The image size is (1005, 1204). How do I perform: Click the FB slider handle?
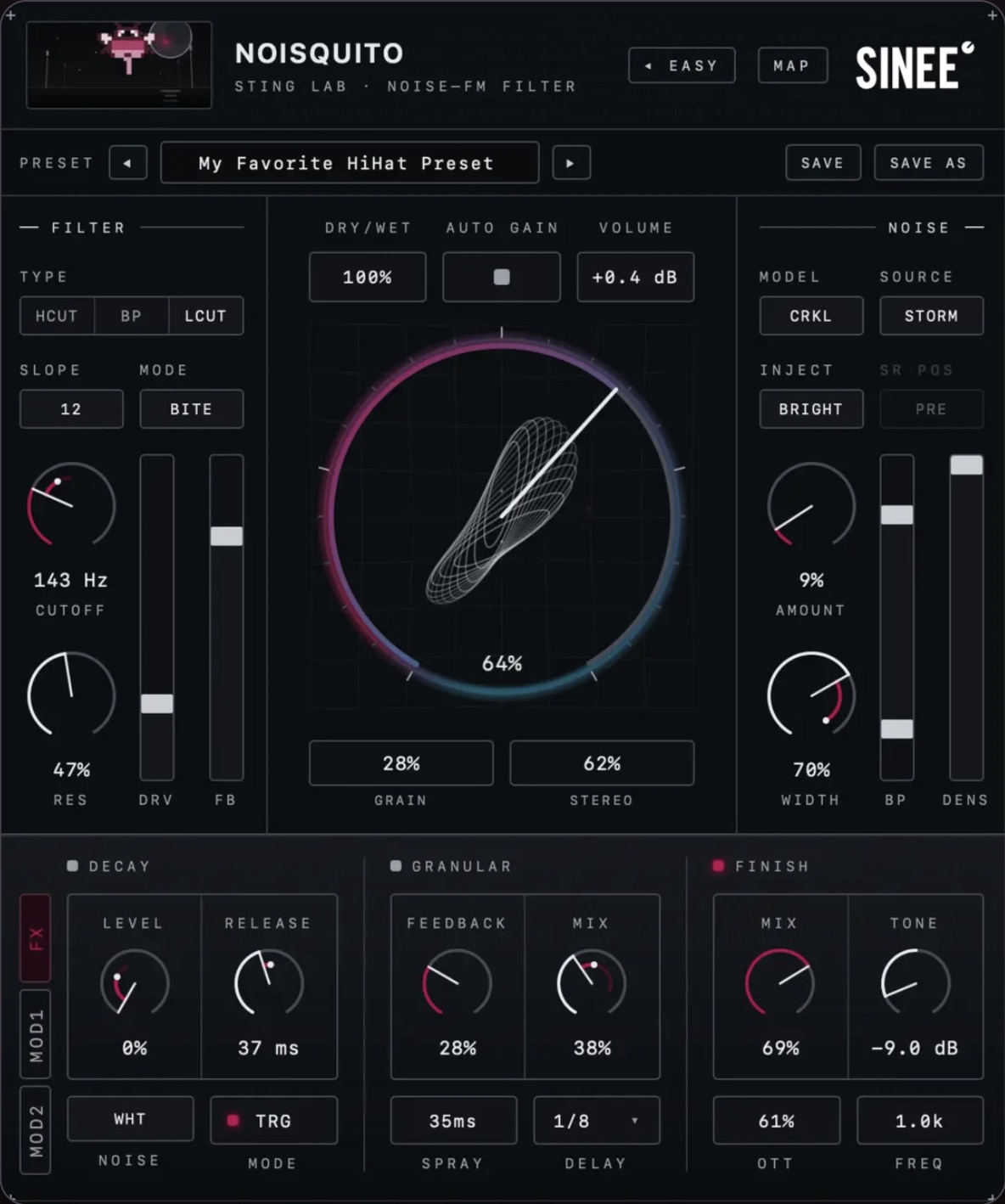tap(227, 536)
